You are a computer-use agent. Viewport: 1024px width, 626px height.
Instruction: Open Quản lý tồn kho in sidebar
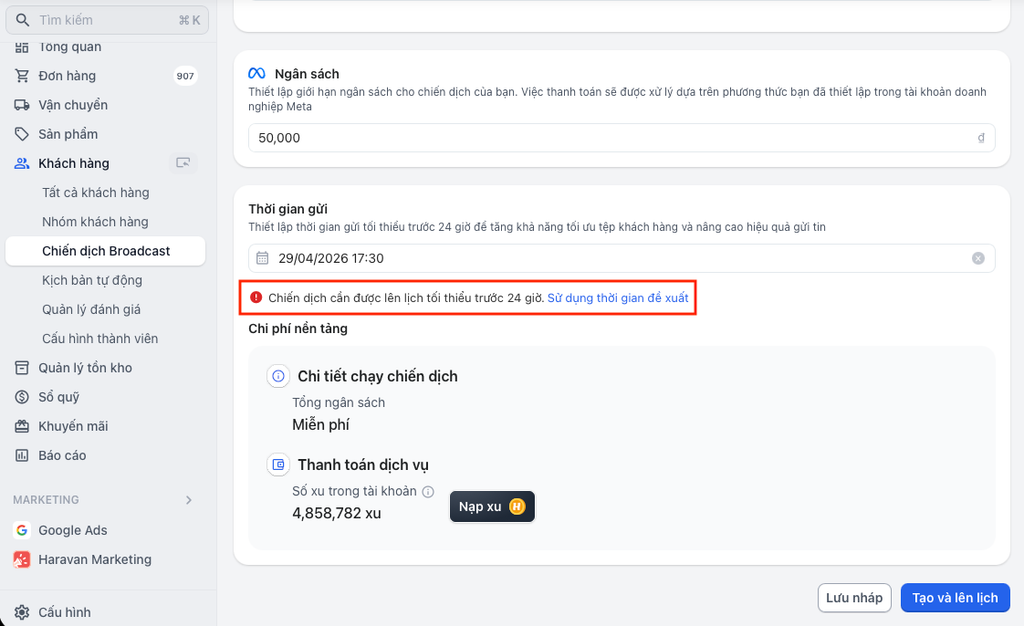85,368
